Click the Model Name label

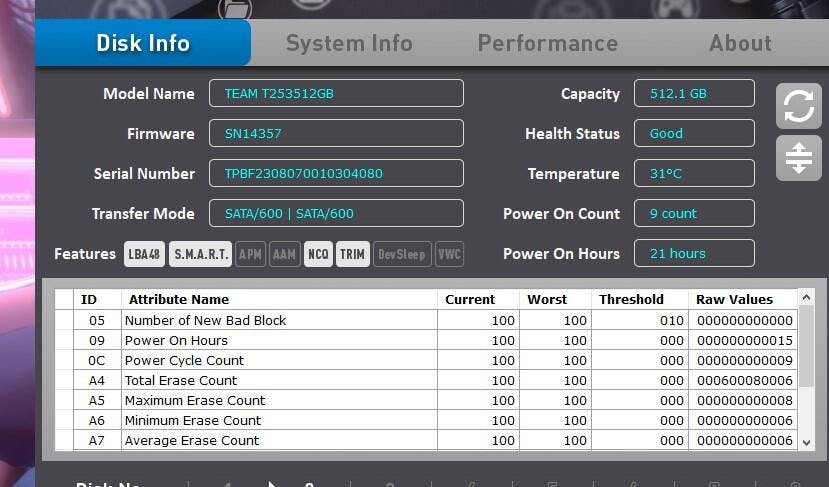click(x=149, y=94)
